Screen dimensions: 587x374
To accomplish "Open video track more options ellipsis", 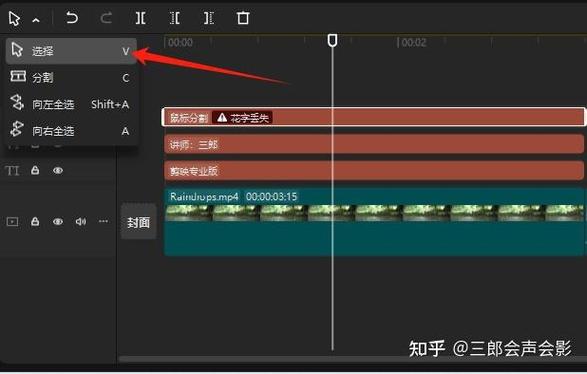I will tap(103, 221).
